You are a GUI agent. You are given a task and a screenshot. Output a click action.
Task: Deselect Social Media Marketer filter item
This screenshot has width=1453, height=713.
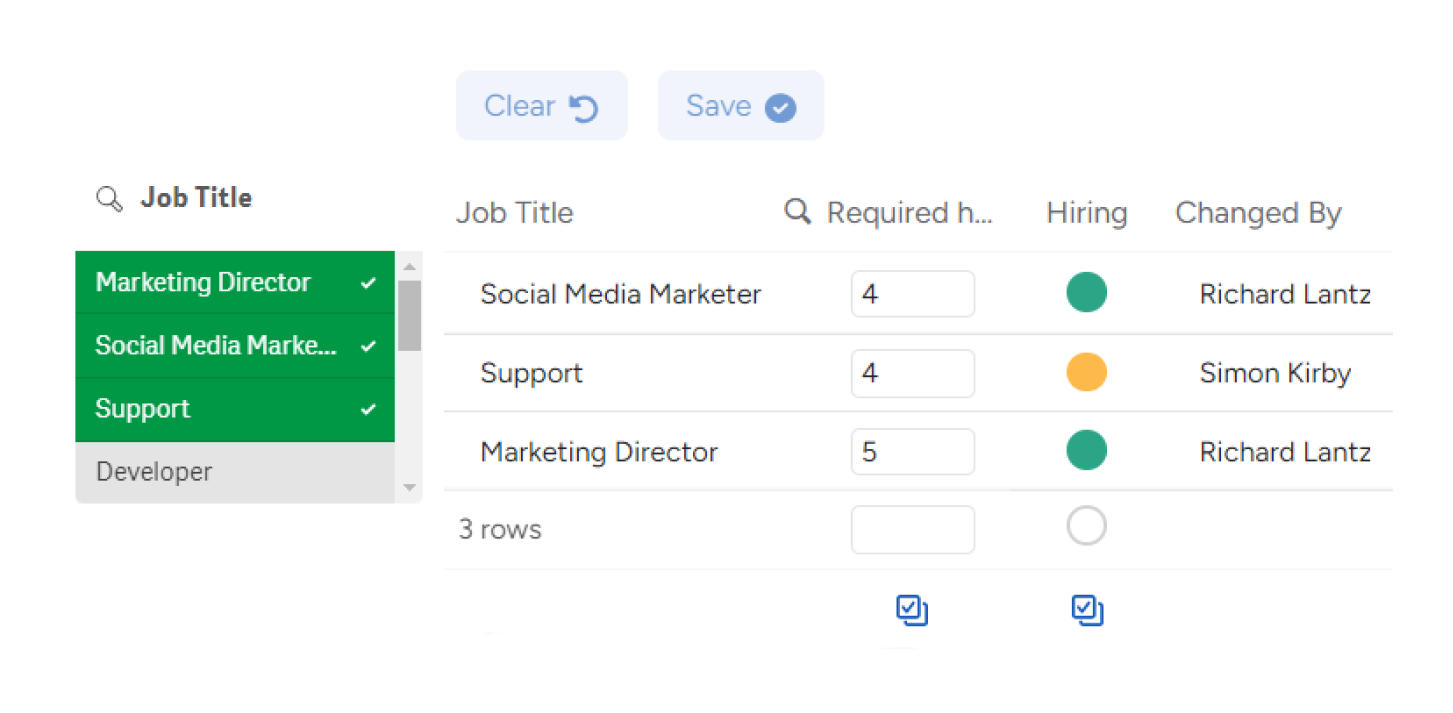click(235, 346)
